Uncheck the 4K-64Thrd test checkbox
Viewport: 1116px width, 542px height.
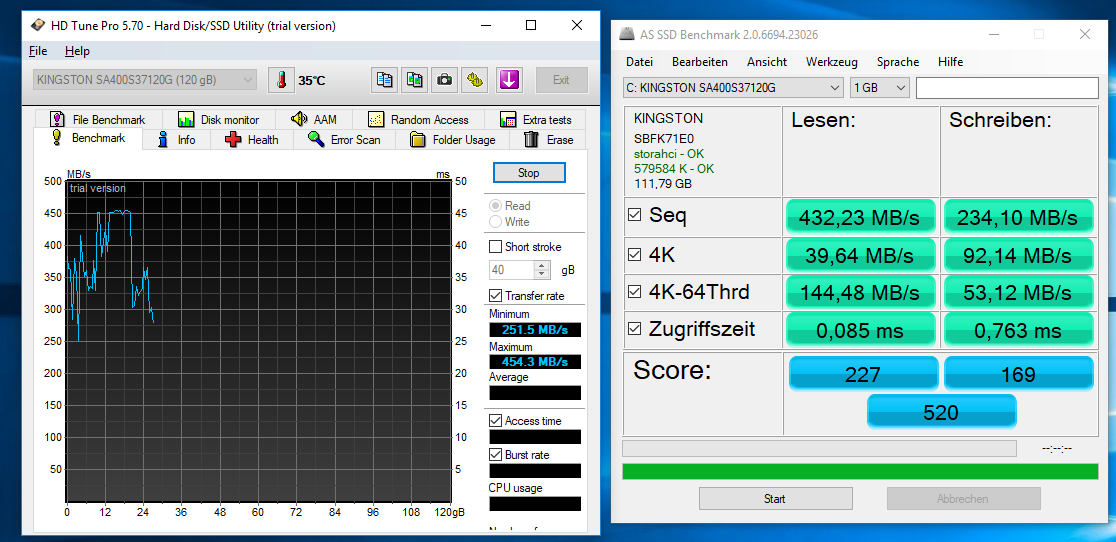pos(634,293)
